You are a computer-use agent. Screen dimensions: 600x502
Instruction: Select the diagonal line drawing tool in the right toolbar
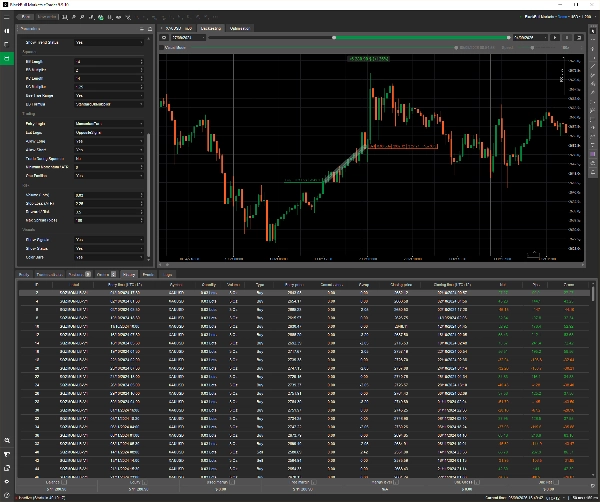tap(593, 66)
